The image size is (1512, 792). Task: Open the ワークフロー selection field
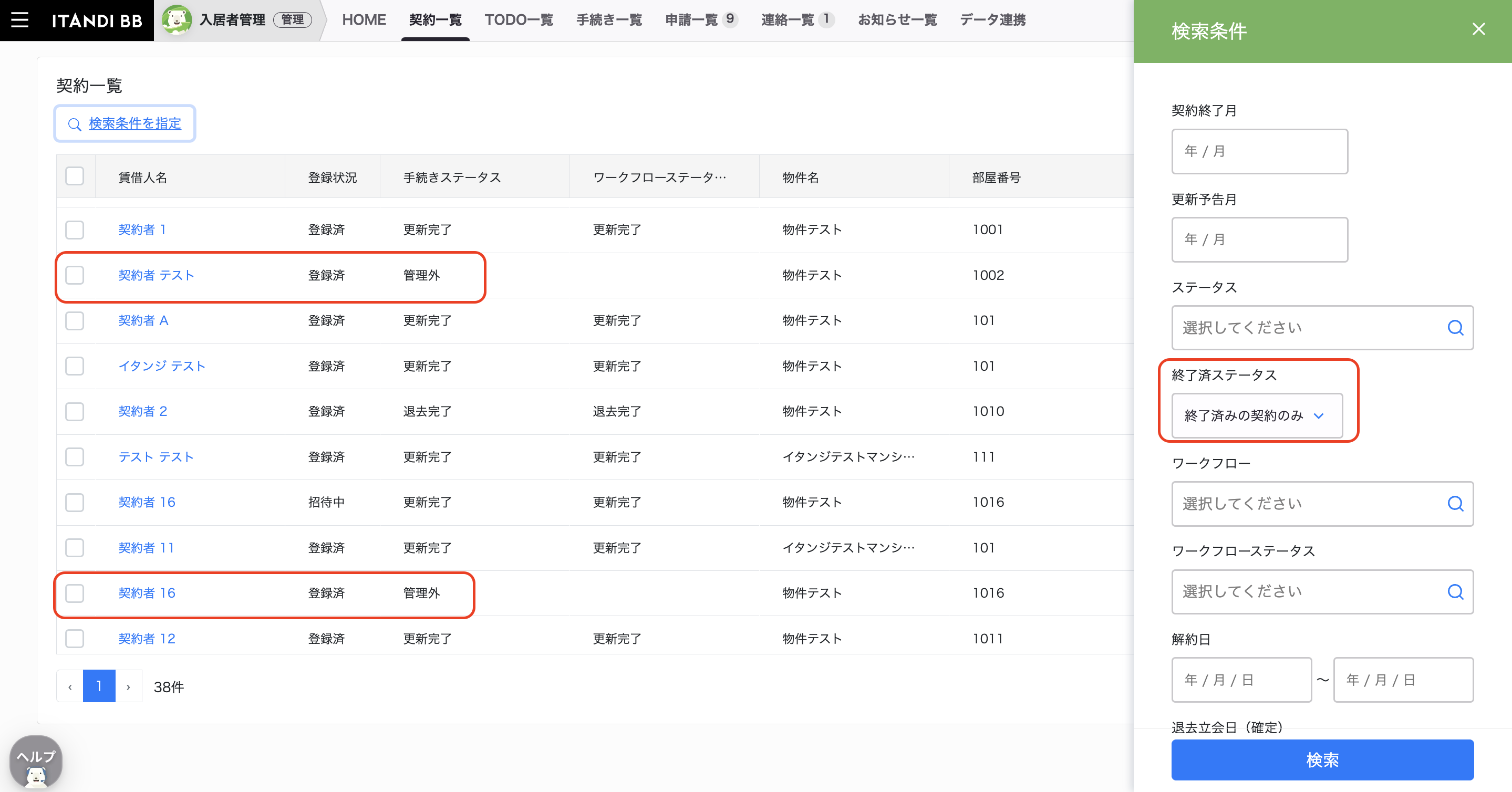pyautogui.click(x=1322, y=503)
